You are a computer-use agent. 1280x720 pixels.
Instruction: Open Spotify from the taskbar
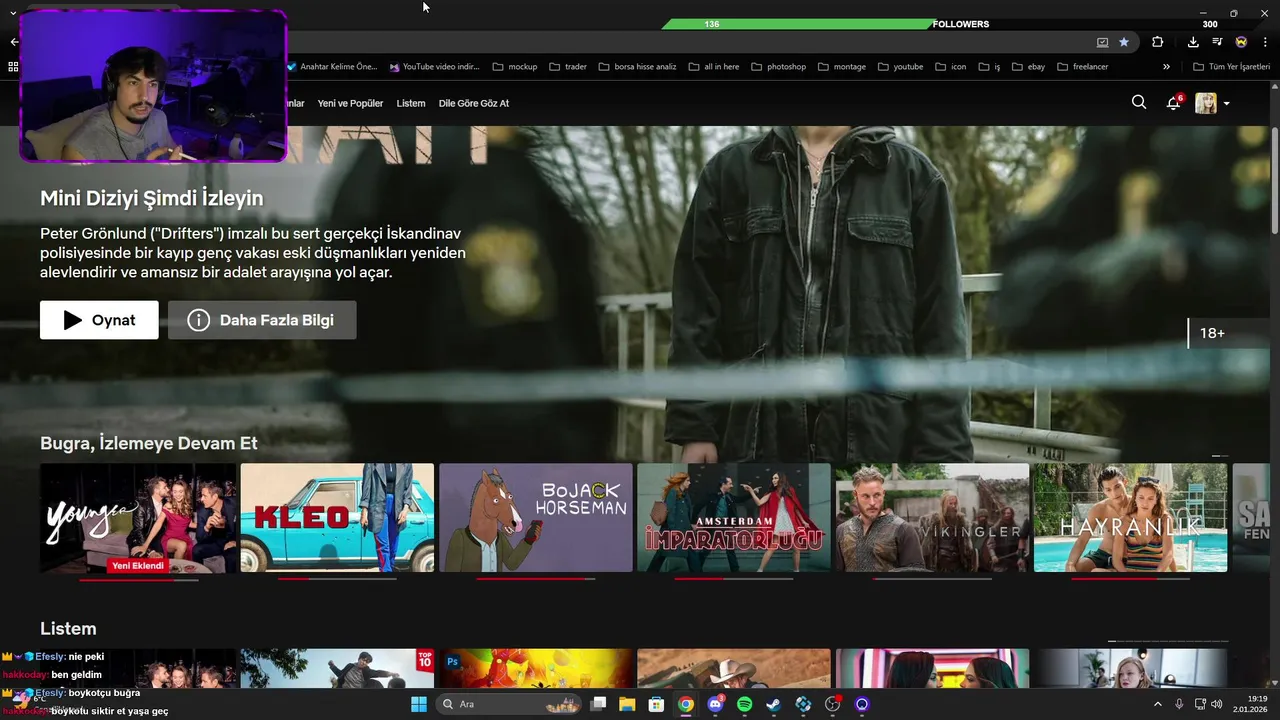744,704
